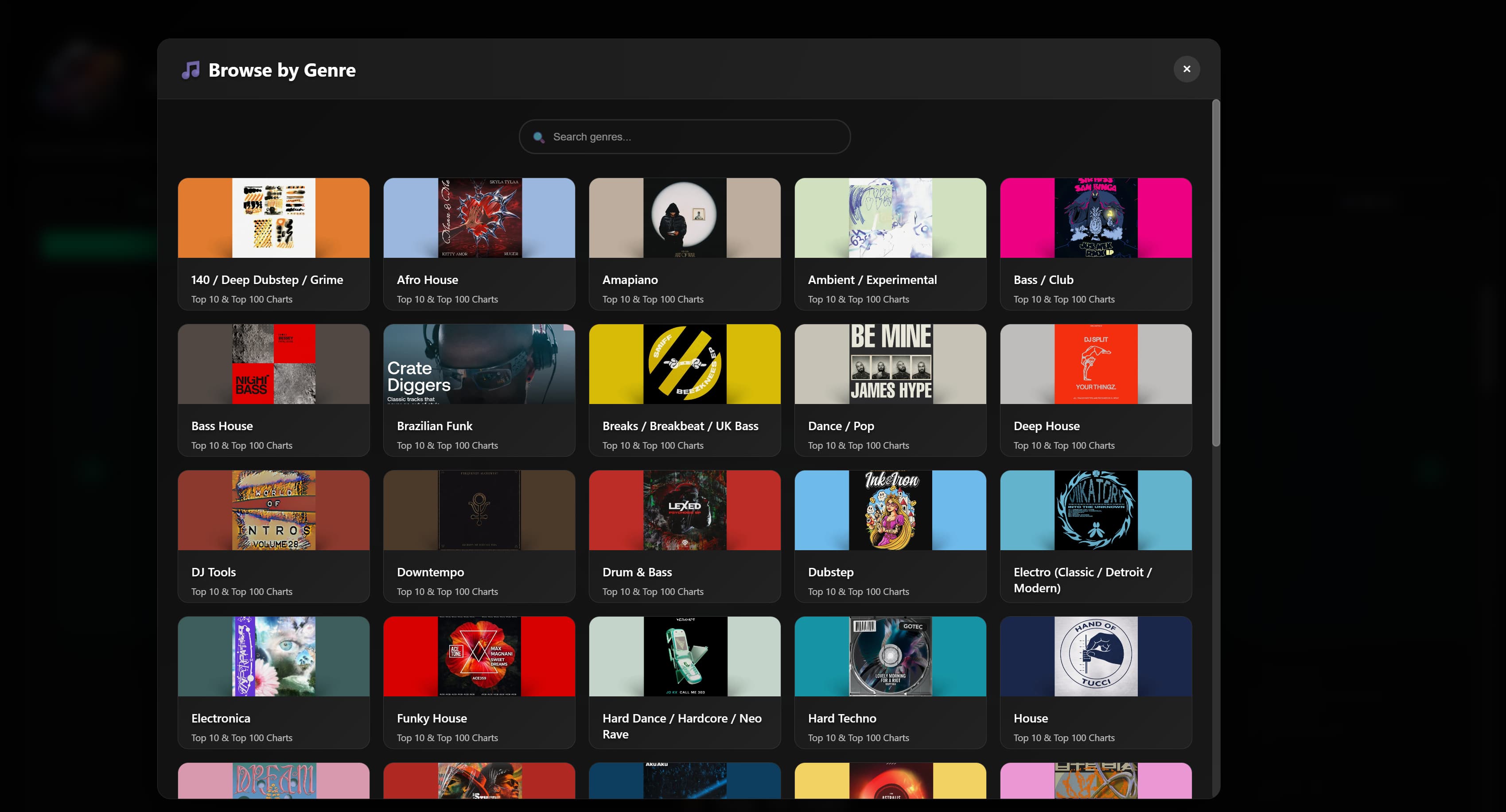Open the pink DREAM artwork genre card

(274, 781)
